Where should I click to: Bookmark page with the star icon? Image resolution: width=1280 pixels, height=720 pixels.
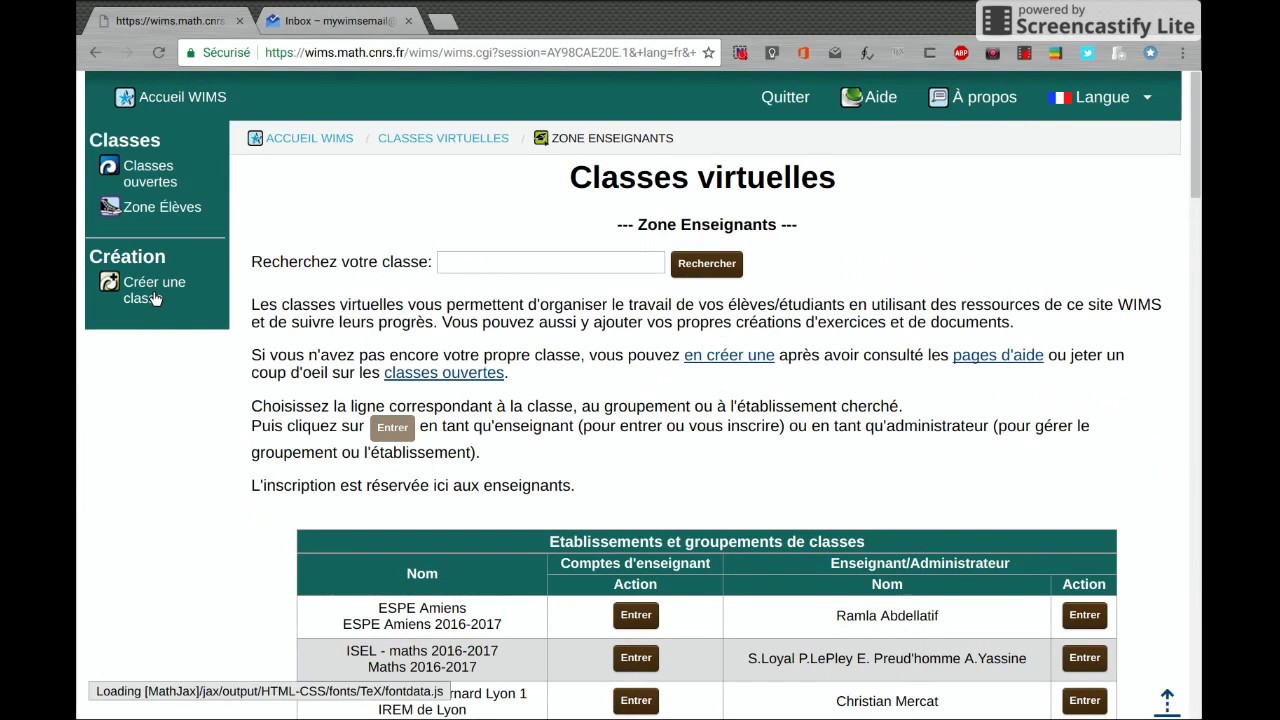click(709, 53)
